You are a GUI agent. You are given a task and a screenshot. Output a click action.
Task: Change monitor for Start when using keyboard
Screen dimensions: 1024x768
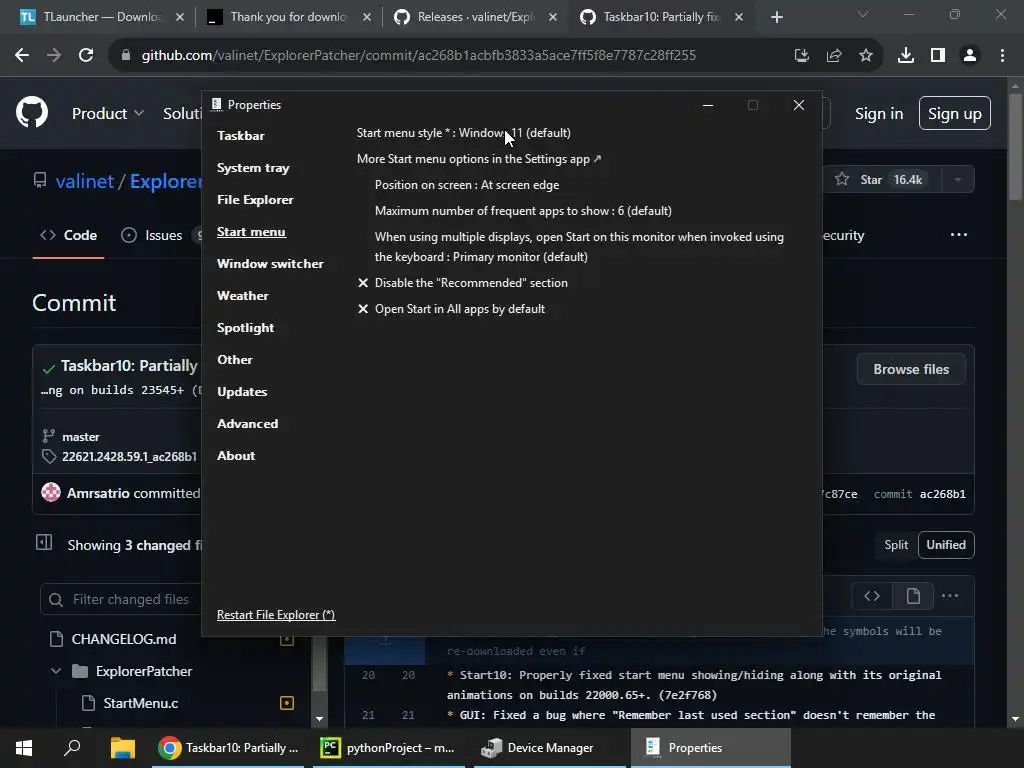pos(579,247)
